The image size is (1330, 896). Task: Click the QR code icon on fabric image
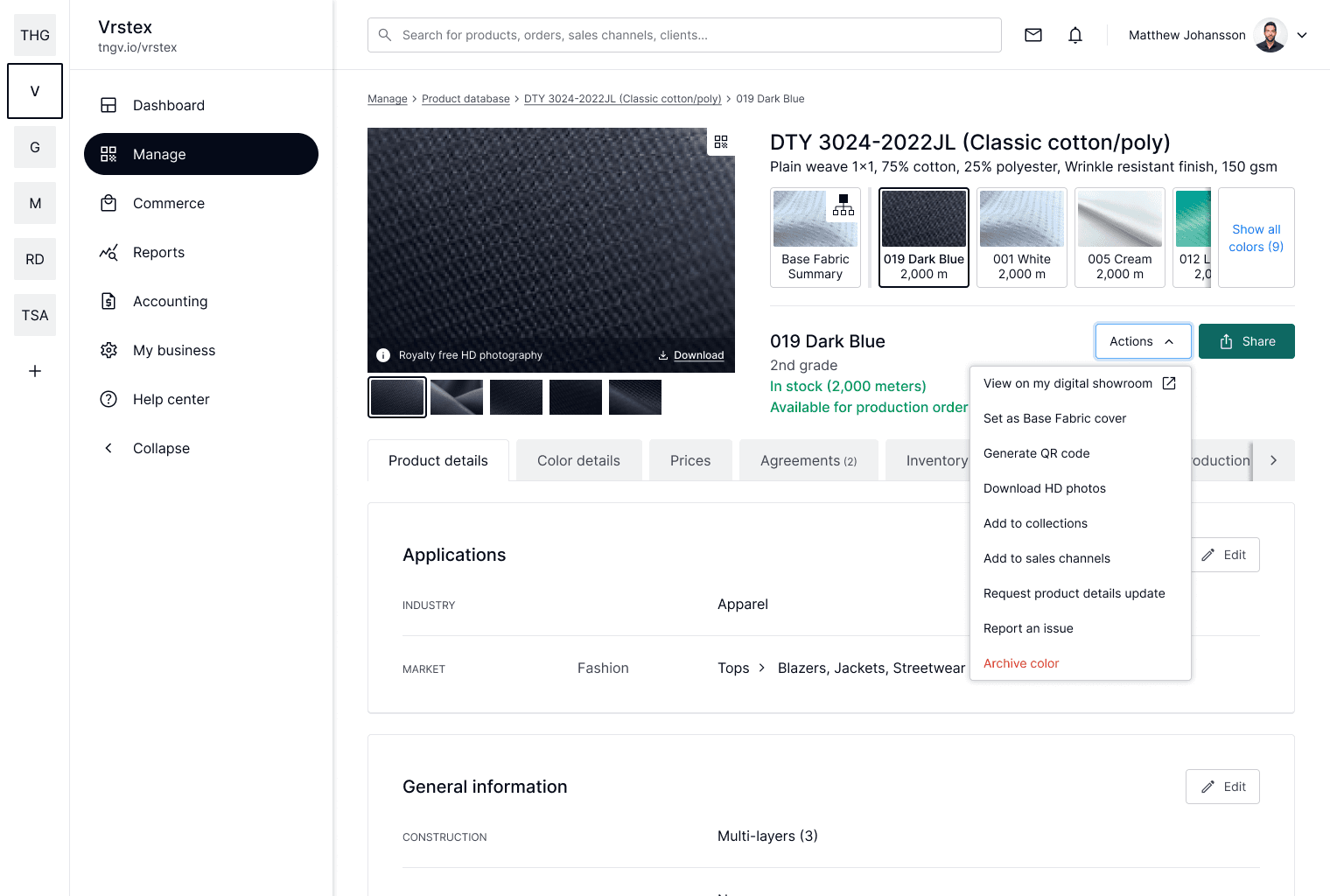(721, 142)
